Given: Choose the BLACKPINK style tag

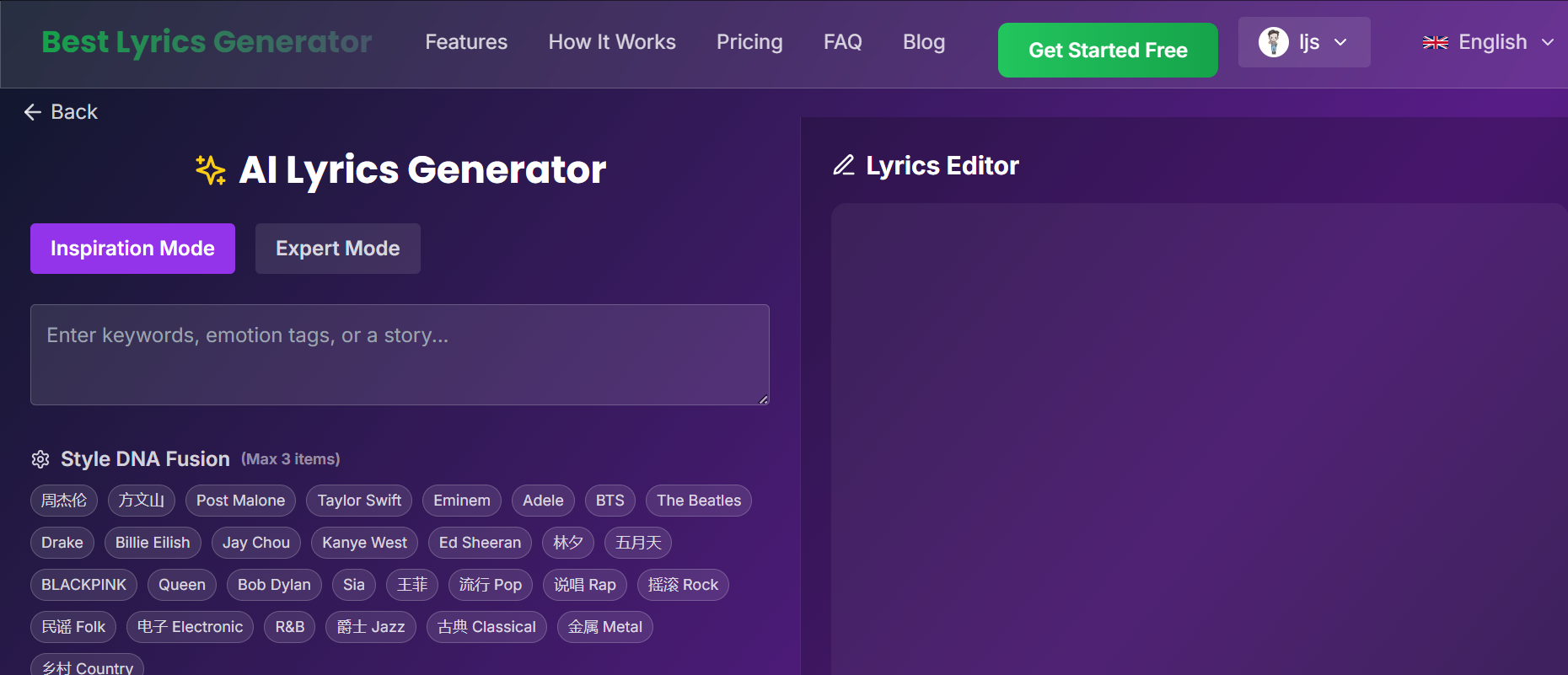Looking at the screenshot, I should pyautogui.click(x=83, y=585).
